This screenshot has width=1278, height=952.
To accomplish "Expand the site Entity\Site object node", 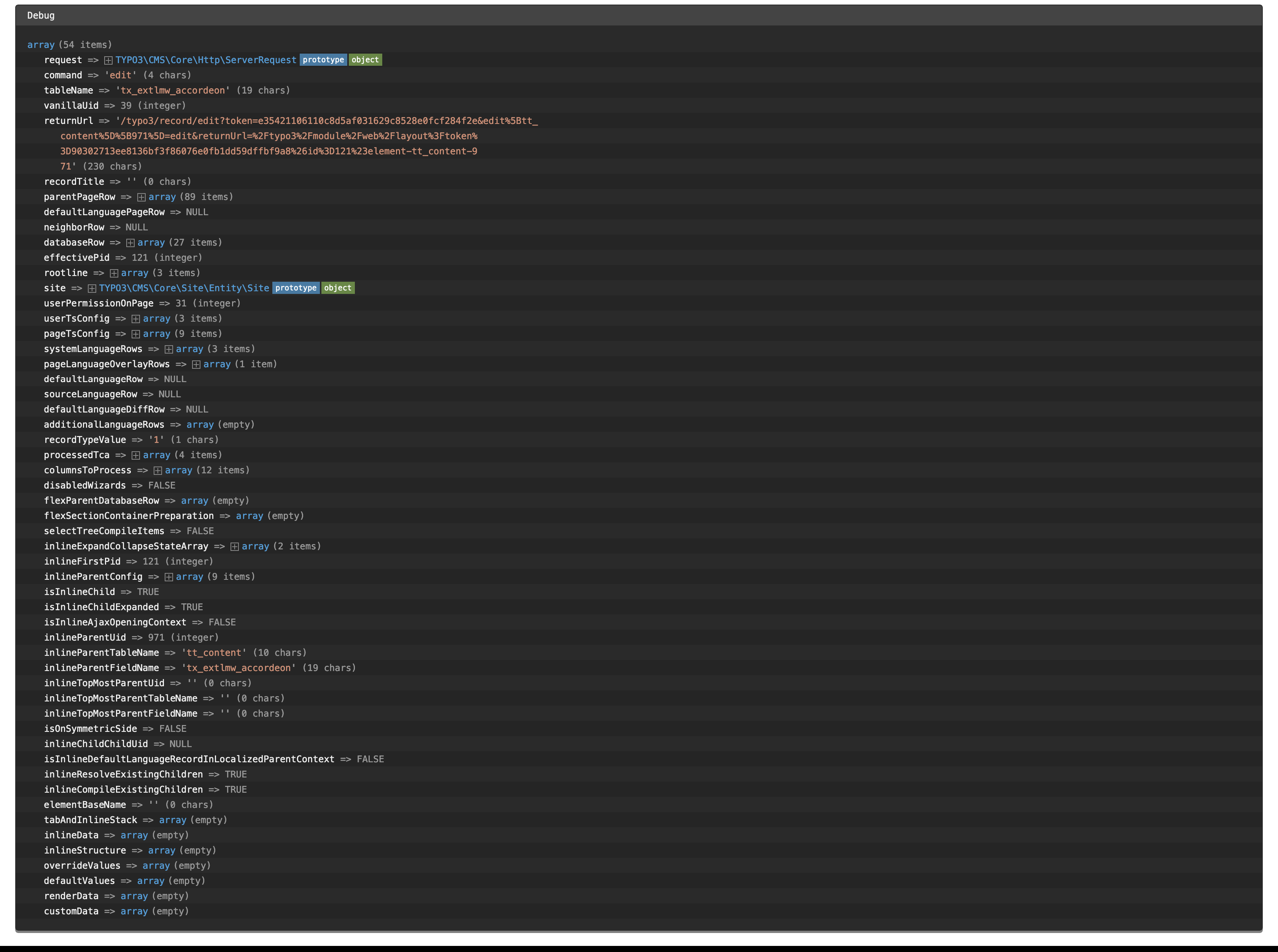I will (x=92, y=288).
